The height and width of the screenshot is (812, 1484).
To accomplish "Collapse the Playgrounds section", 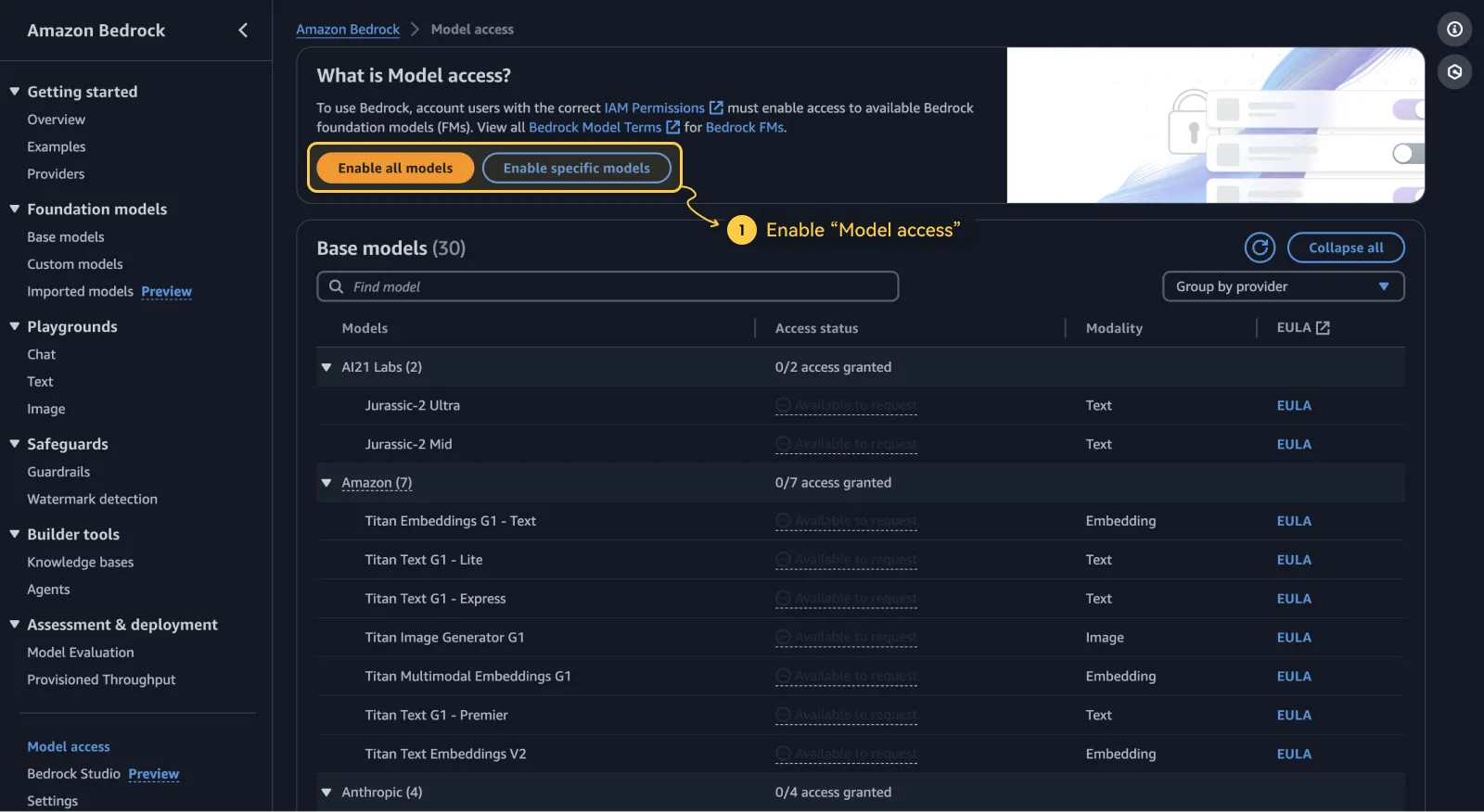I will pos(15,326).
